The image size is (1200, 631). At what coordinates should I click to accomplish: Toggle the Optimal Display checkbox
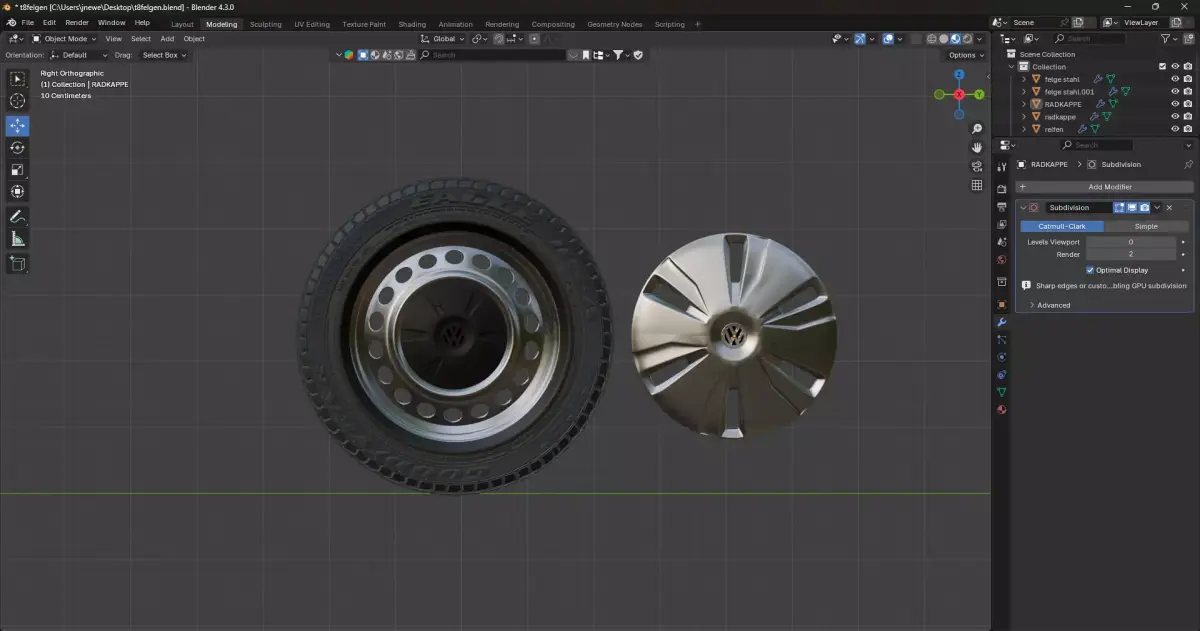1090,270
